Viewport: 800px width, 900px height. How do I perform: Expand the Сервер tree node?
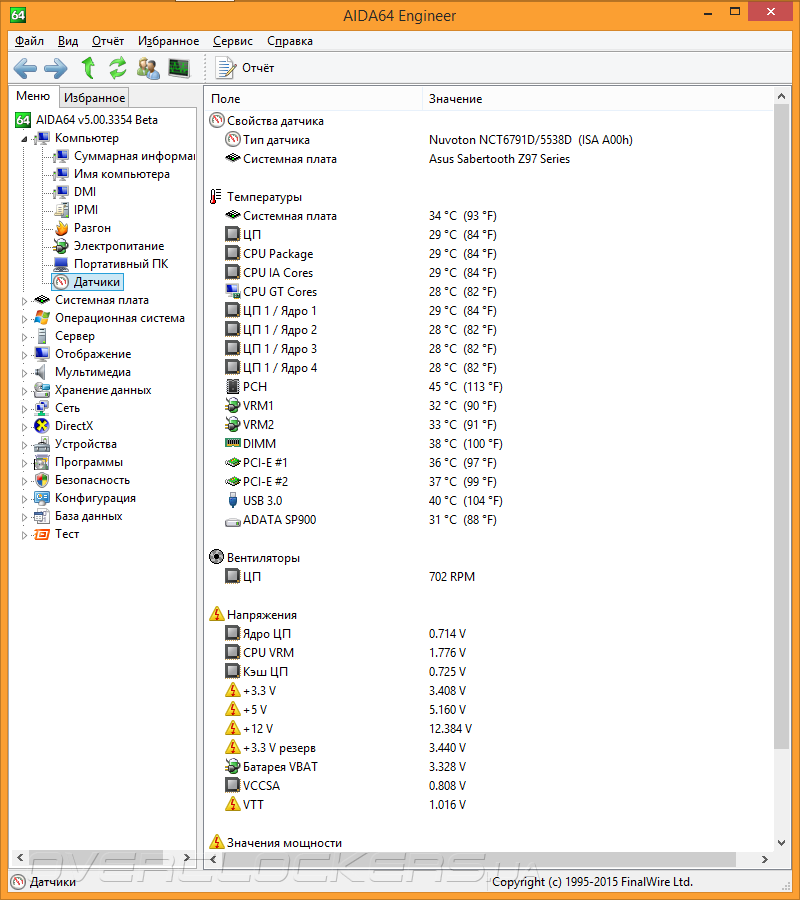(x=24, y=337)
